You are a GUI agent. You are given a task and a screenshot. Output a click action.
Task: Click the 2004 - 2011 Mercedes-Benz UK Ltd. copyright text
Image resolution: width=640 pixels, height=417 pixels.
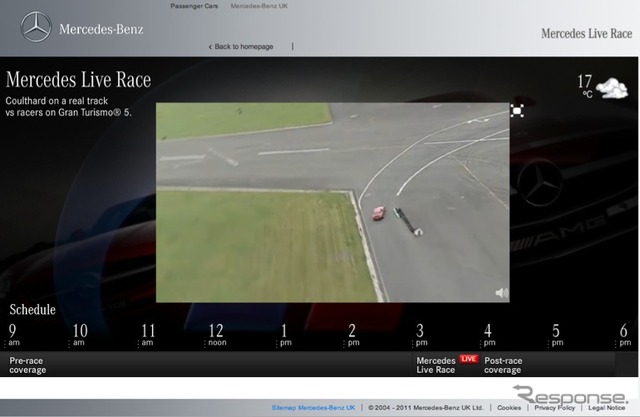coord(426,408)
